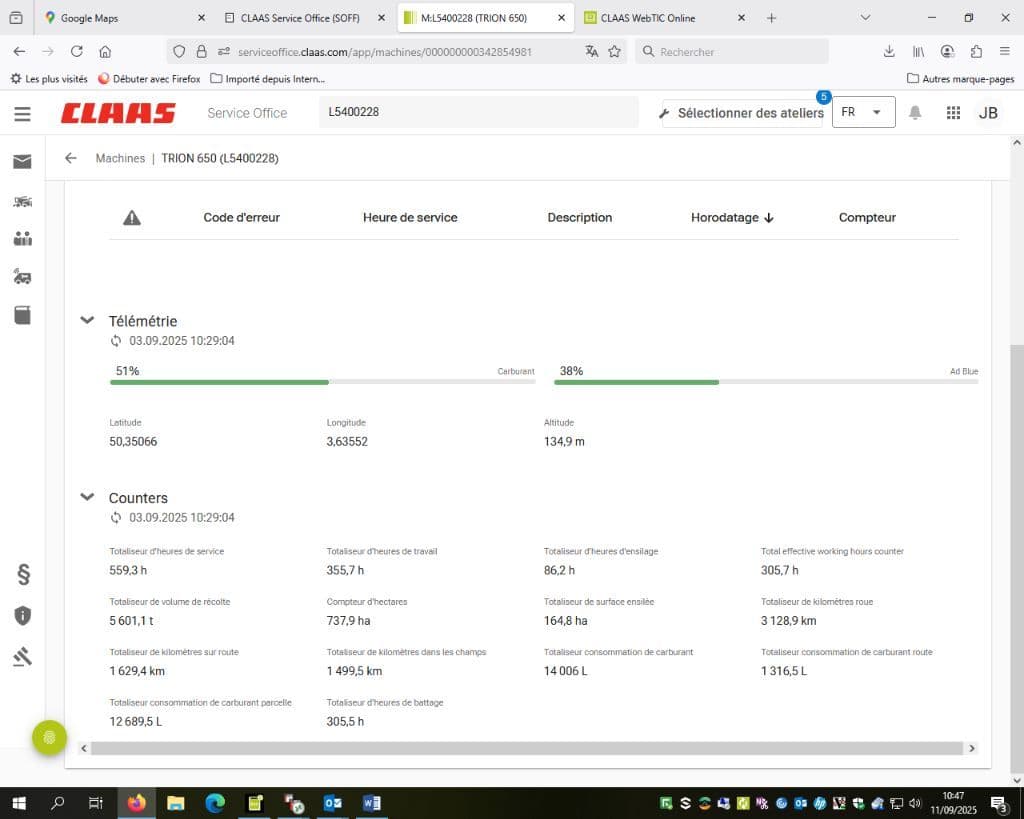
Task: Open the apps grid launcher icon
Action: [953, 113]
